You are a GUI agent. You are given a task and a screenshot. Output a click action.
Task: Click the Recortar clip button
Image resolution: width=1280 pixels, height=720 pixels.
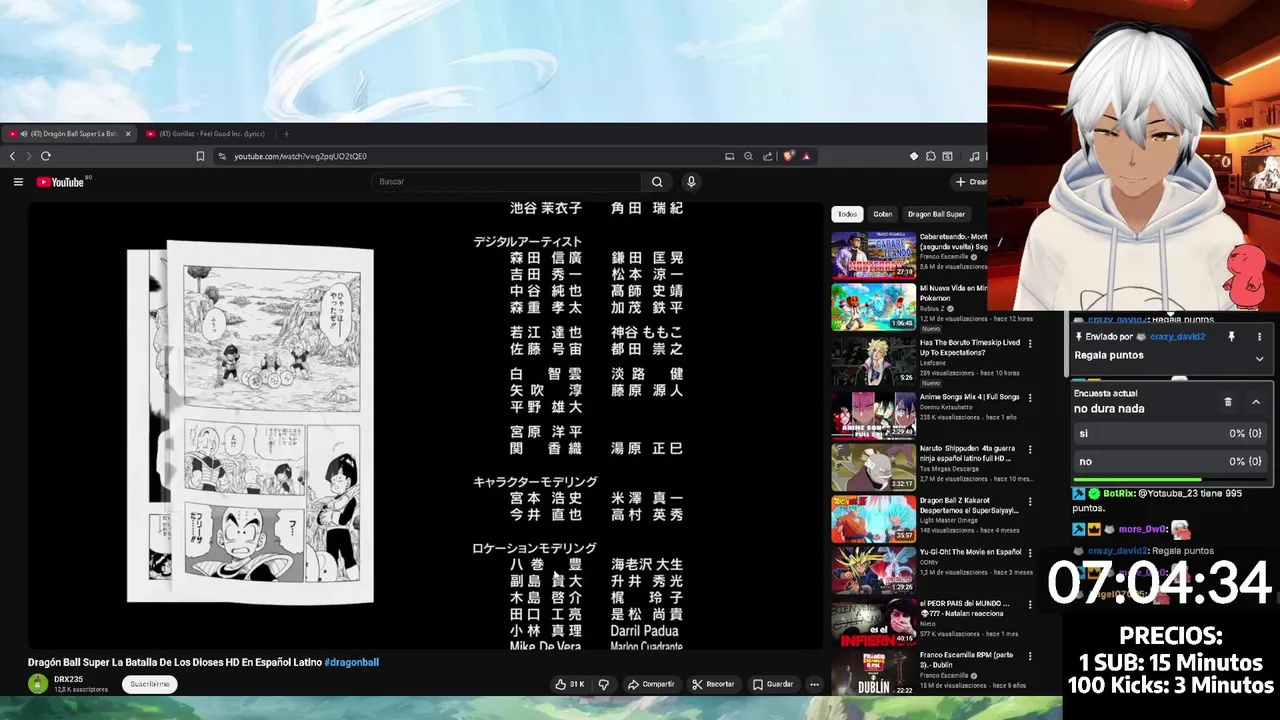tap(714, 684)
